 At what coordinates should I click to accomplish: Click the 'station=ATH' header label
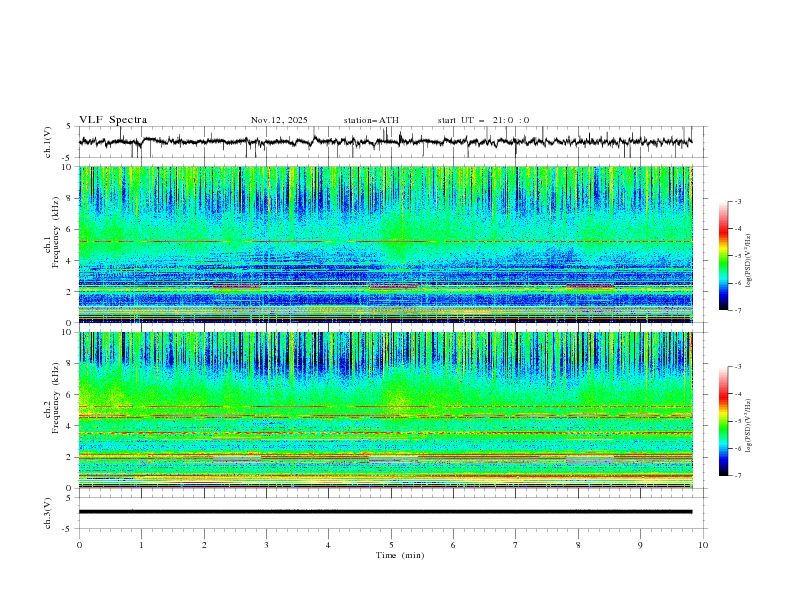tap(371, 120)
